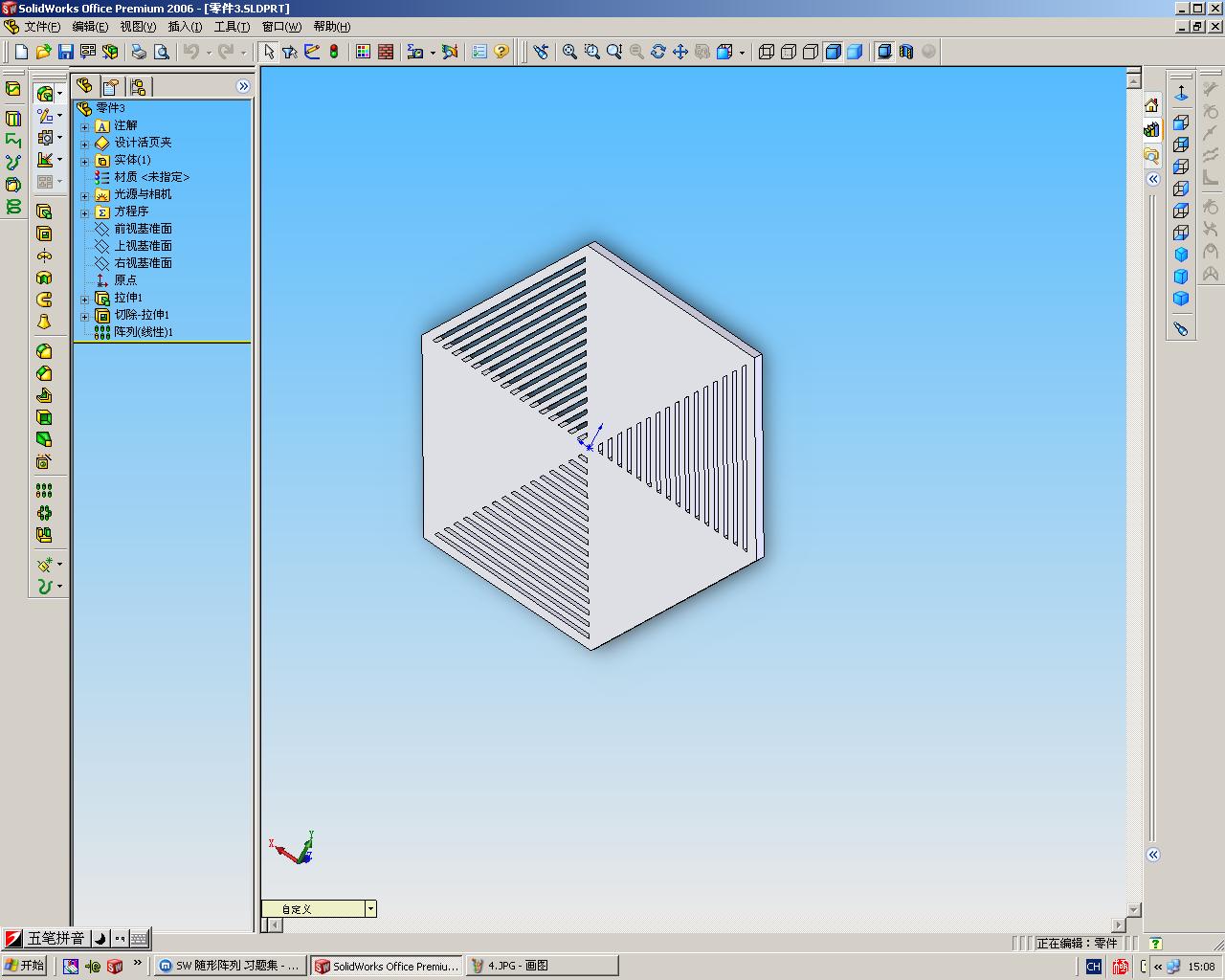This screenshot has height=980, width=1225.
Task: Click the Fillet feature icon
Action: click(x=44, y=351)
